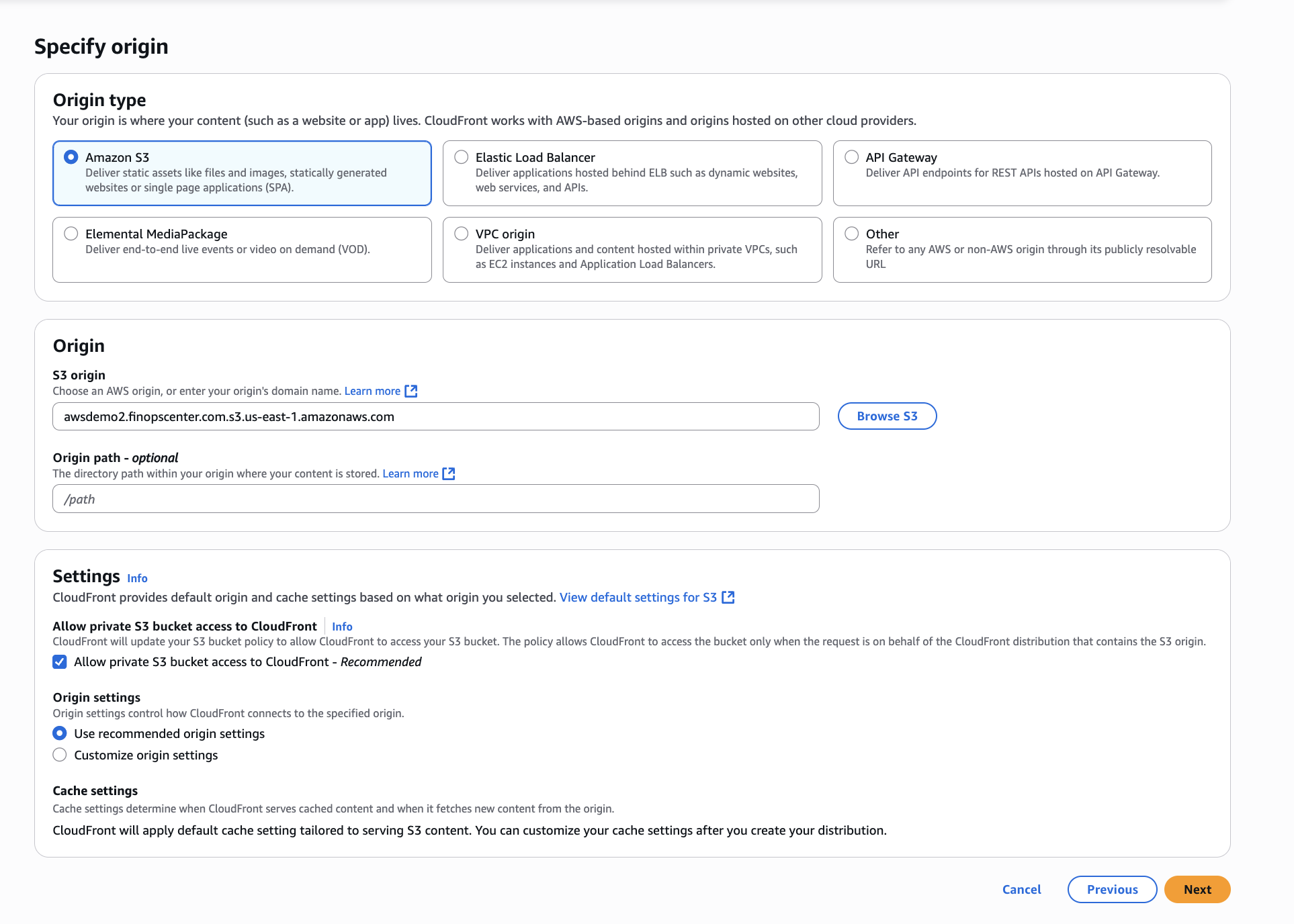This screenshot has width=1294, height=924.
Task: Go back with Previous button
Action: coord(1112,890)
